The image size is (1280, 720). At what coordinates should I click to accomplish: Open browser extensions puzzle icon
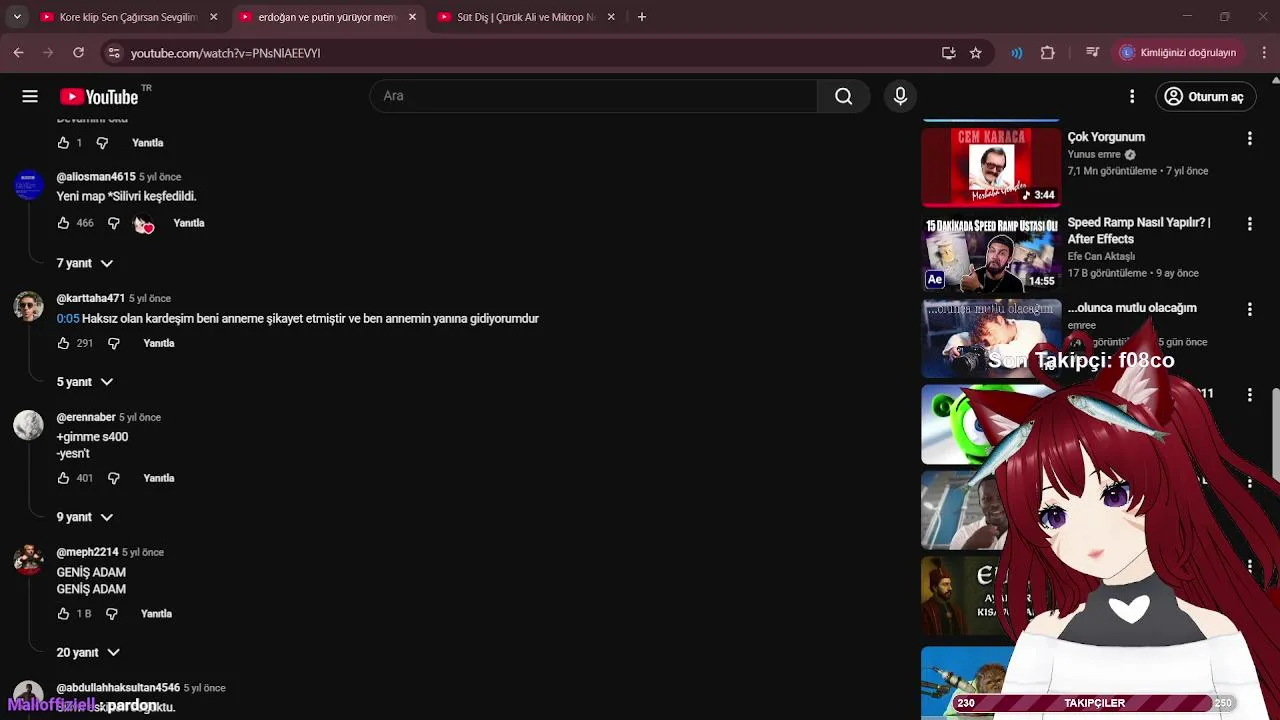[x=1048, y=53]
